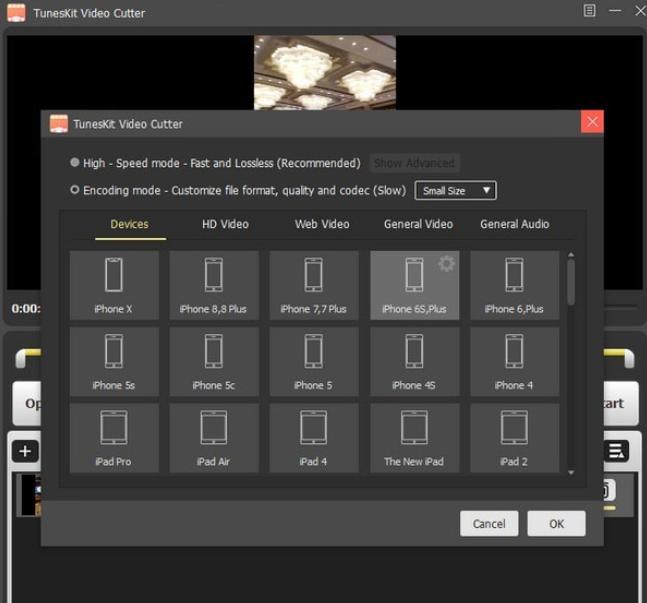
Task: Select the iPad Air preset
Action: point(214,438)
